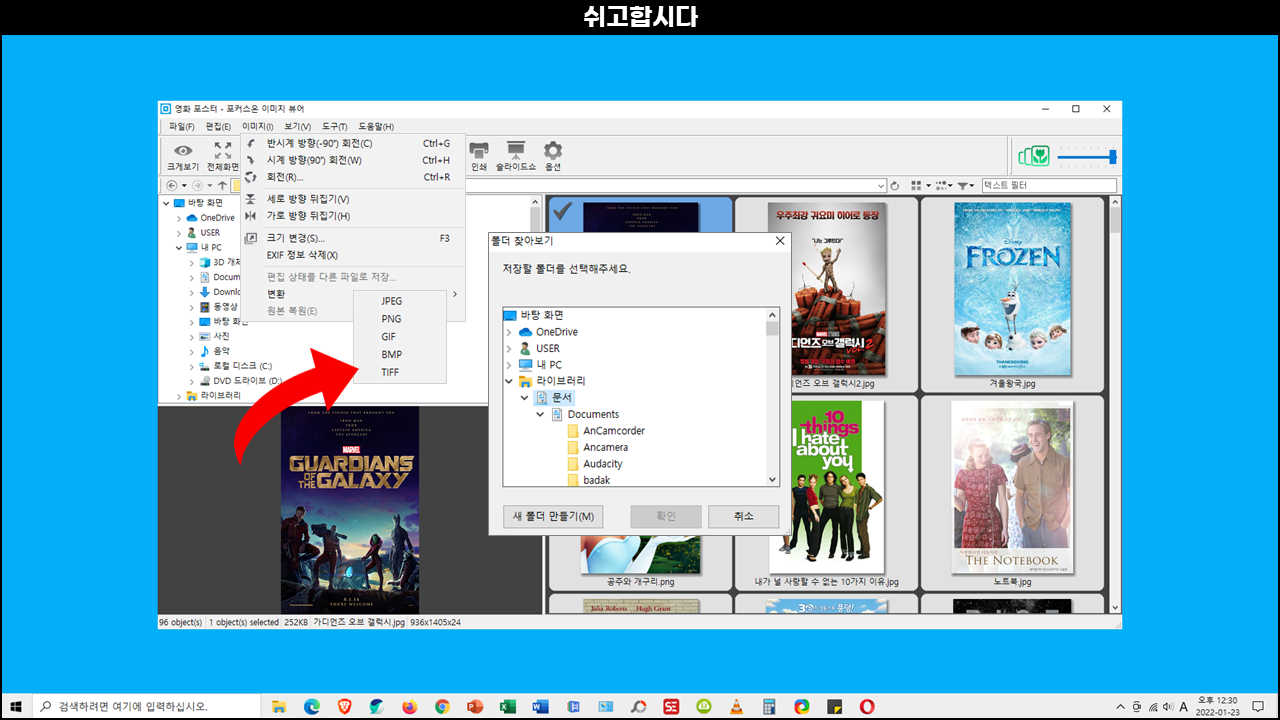This screenshot has width=1280, height=720.
Task: Open Calculator from the taskbar
Action: click(769, 706)
